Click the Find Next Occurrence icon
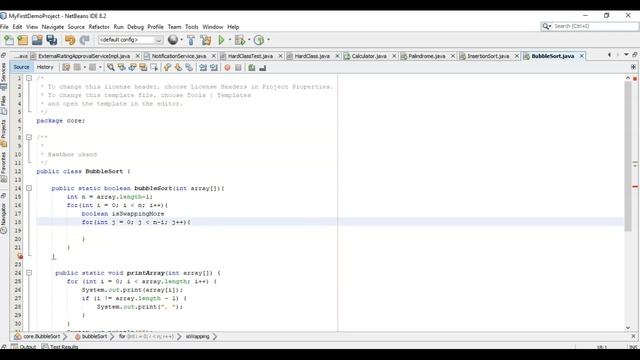 (x=132, y=67)
